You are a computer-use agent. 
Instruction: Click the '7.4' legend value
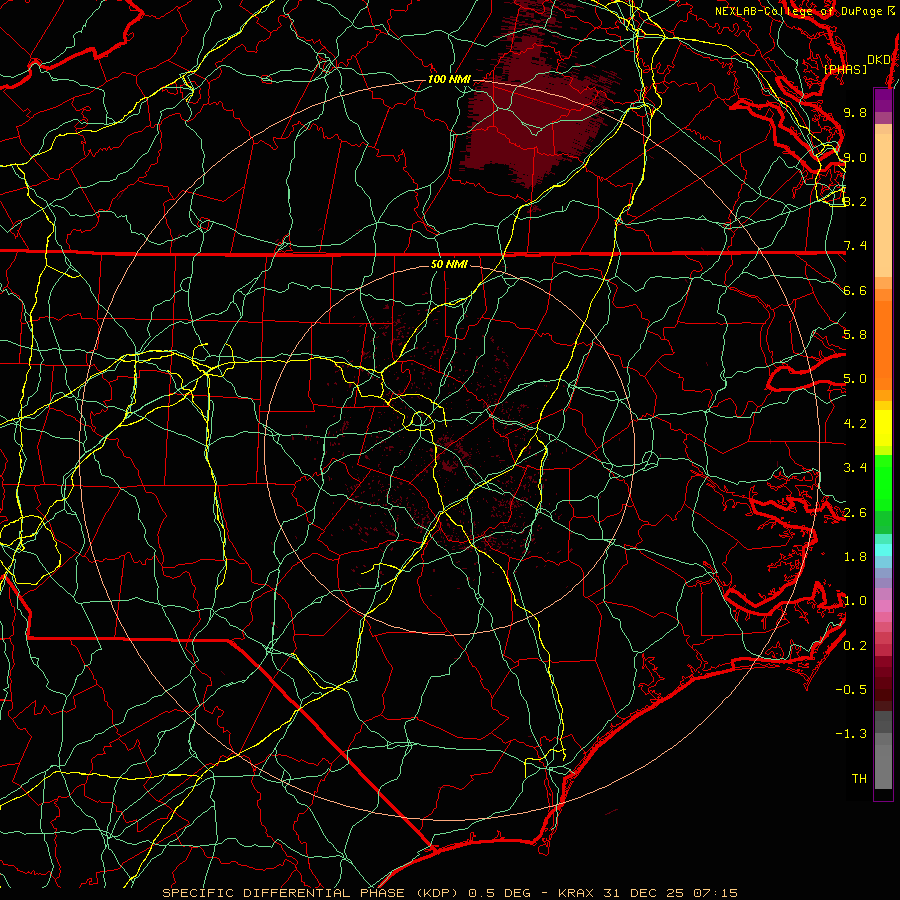pos(855,246)
